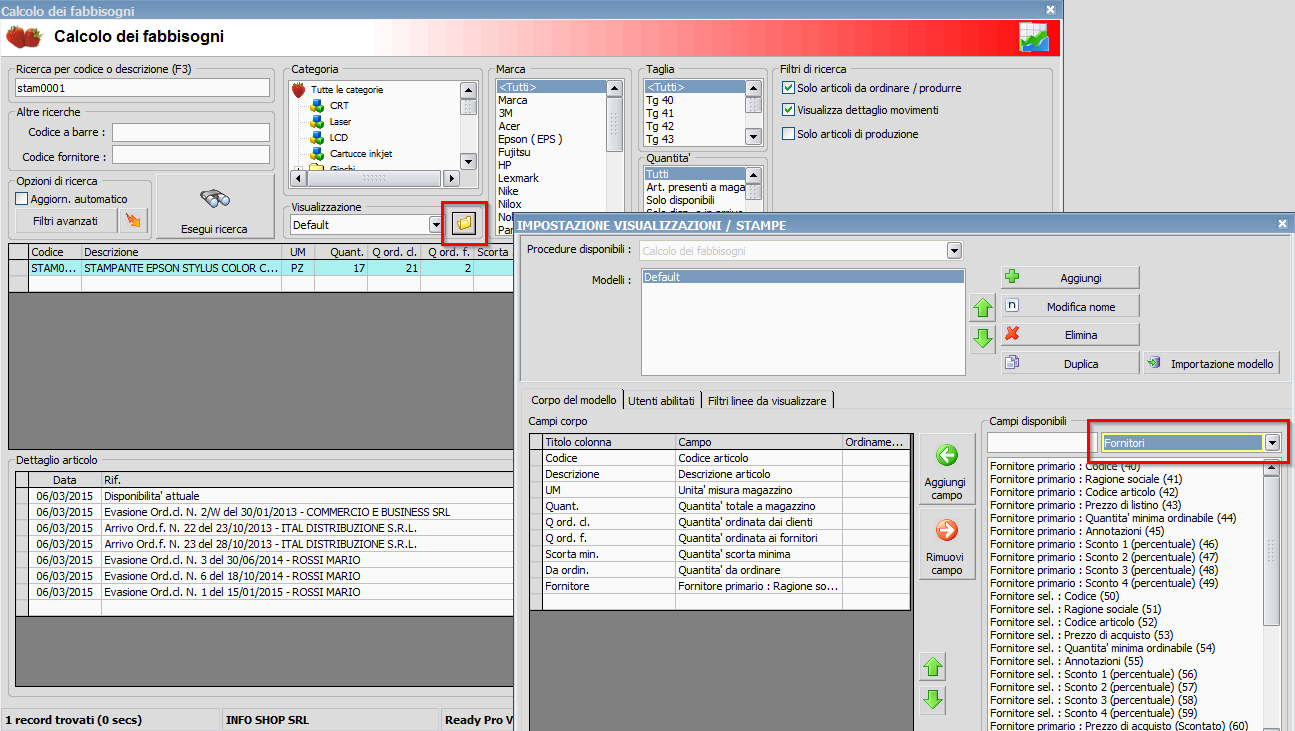
Task: Click the Laser category icon
Action: pyautogui.click(x=317, y=122)
